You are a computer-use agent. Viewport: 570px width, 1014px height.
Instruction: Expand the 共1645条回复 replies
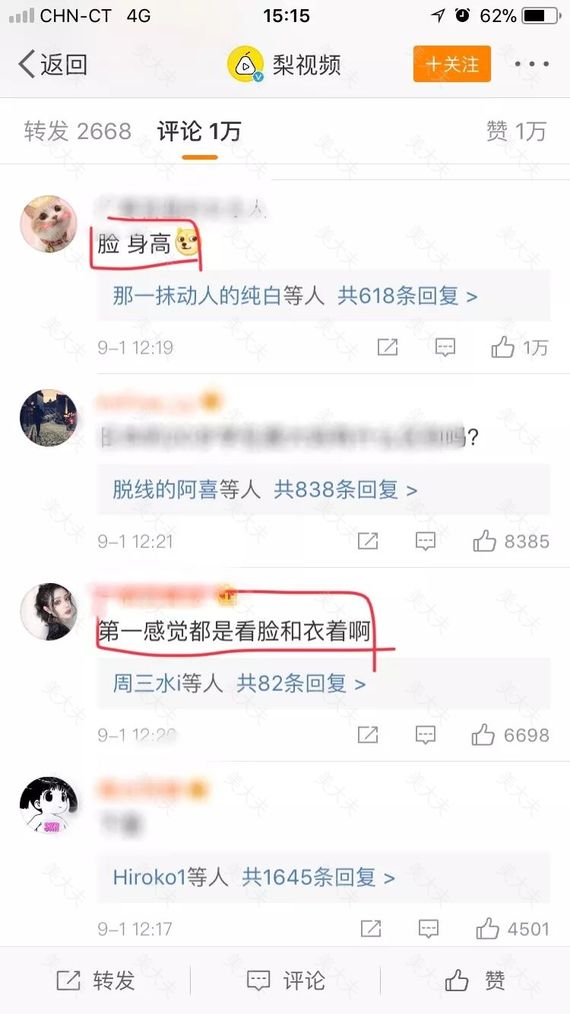[318, 877]
